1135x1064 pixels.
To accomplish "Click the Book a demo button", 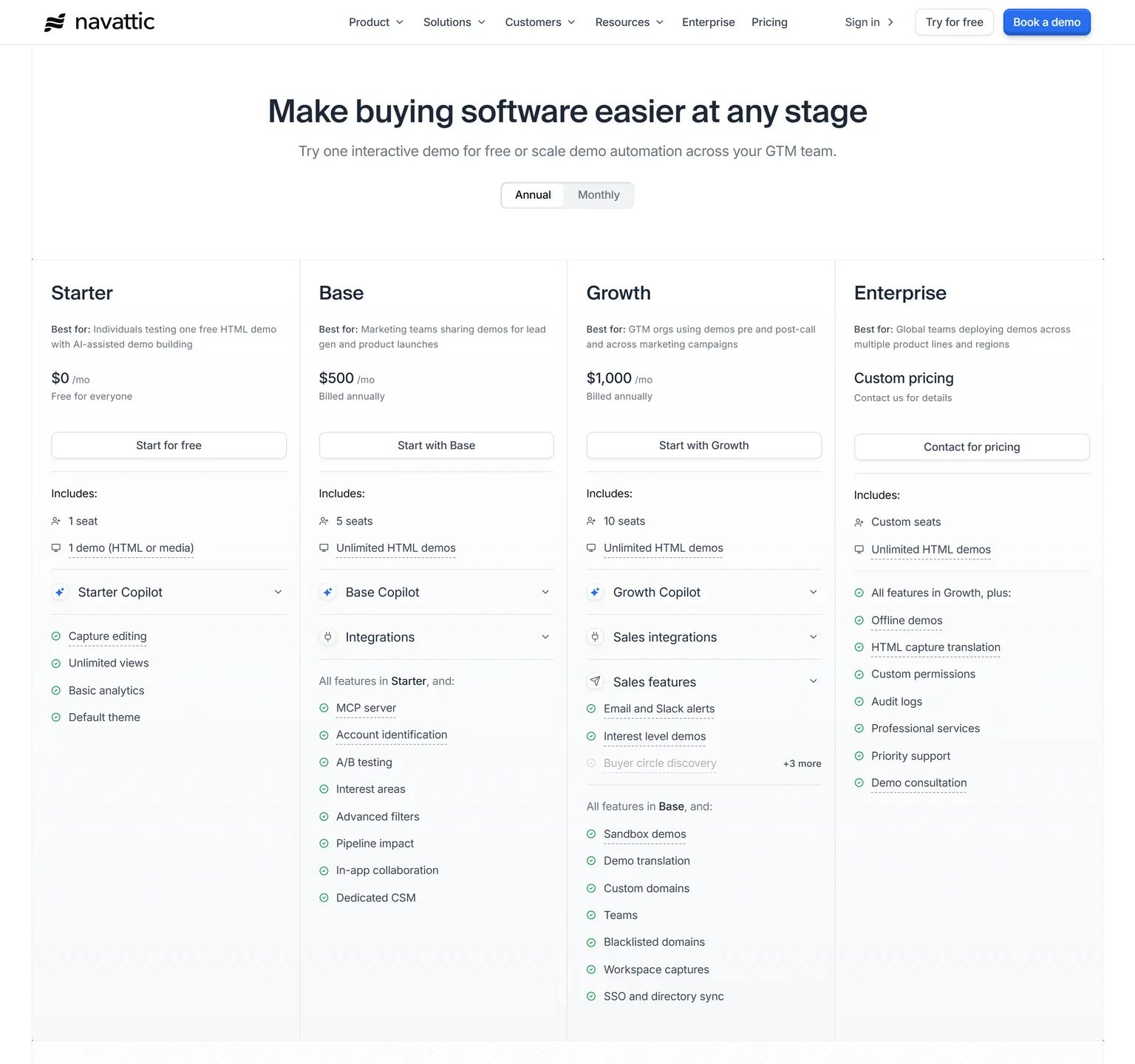I will 1046,22.
